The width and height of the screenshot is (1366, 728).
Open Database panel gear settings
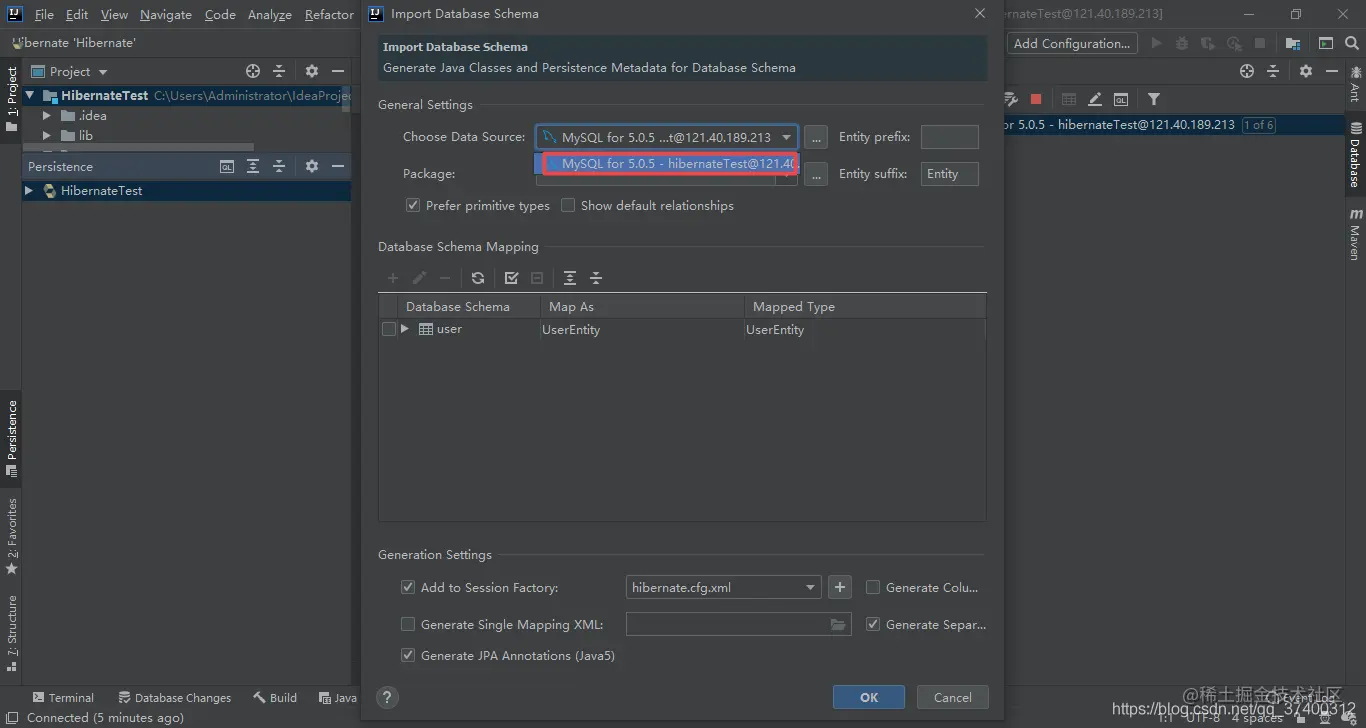(x=1306, y=71)
